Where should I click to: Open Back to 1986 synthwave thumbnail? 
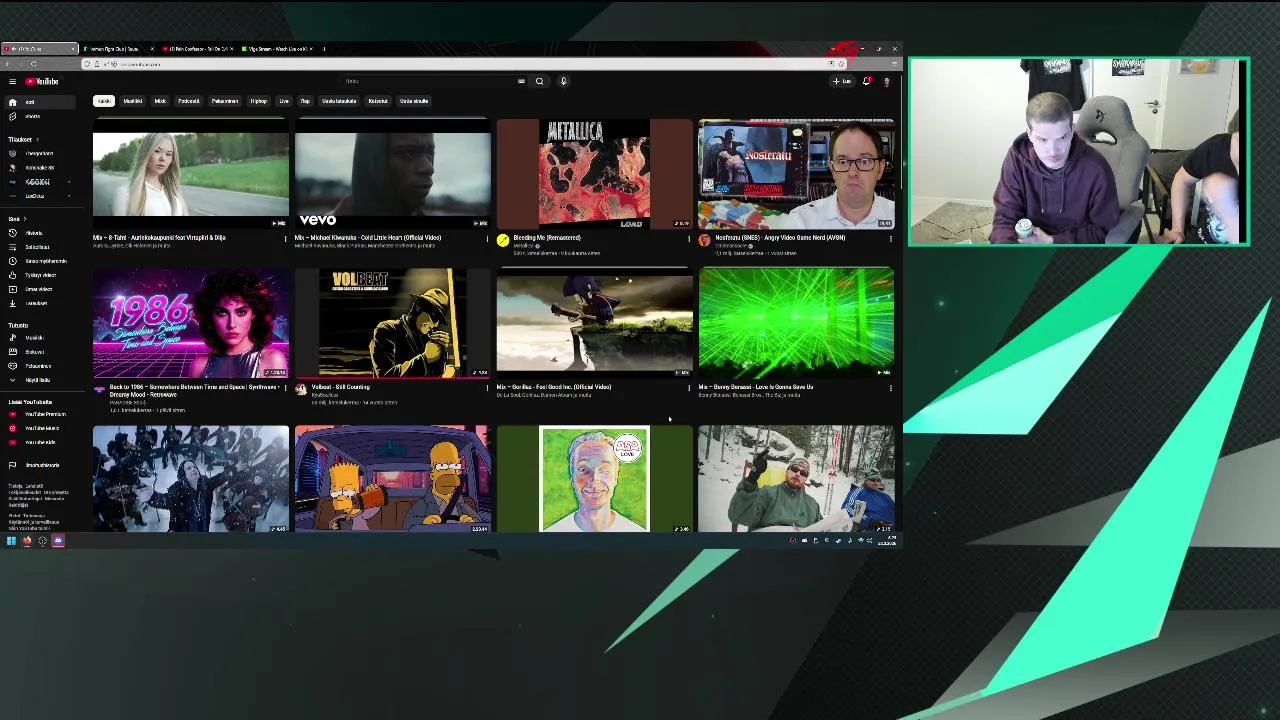coord(191,322)
